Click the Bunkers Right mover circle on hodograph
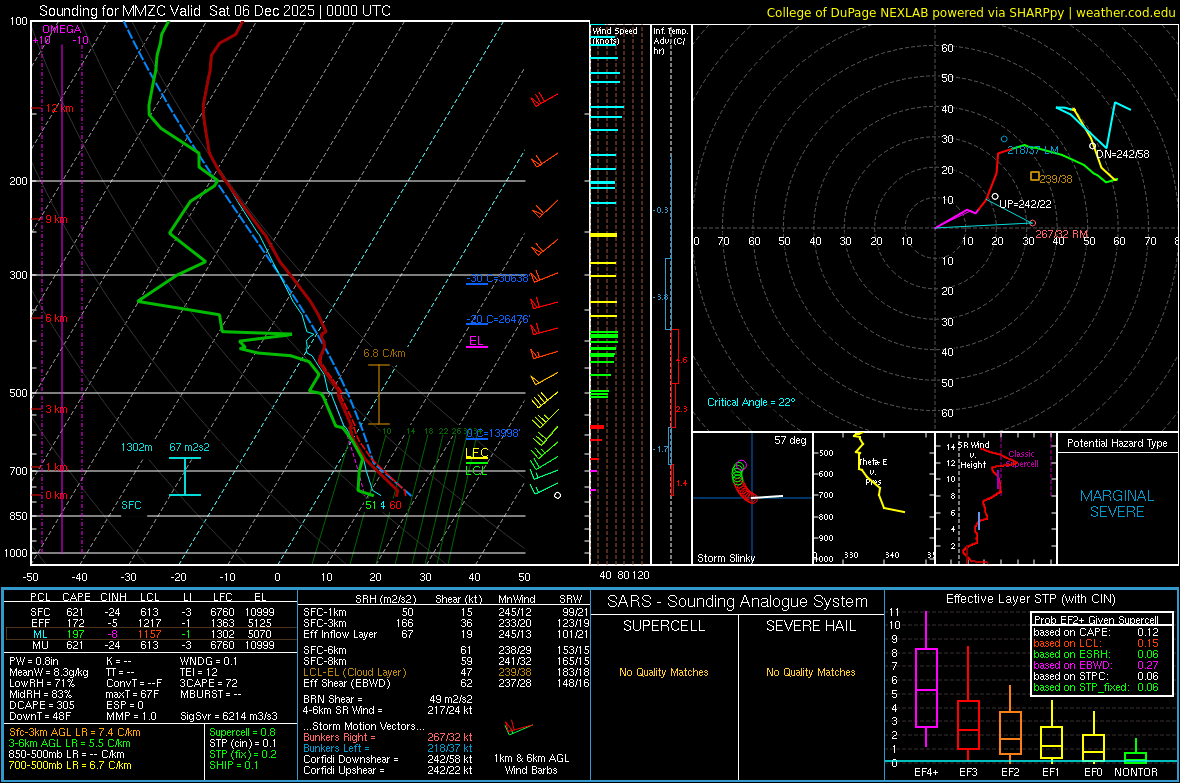Screen dimensions: 1180x783 [1032, 223]
